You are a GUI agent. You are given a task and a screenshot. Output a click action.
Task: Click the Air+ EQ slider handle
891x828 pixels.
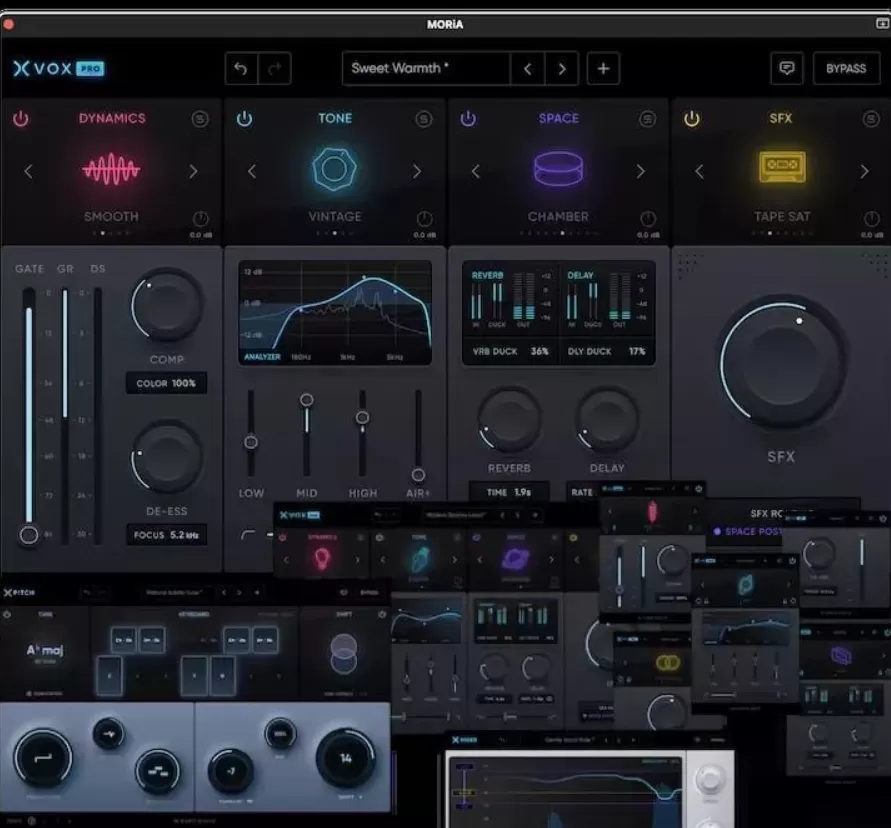point(418,475)
